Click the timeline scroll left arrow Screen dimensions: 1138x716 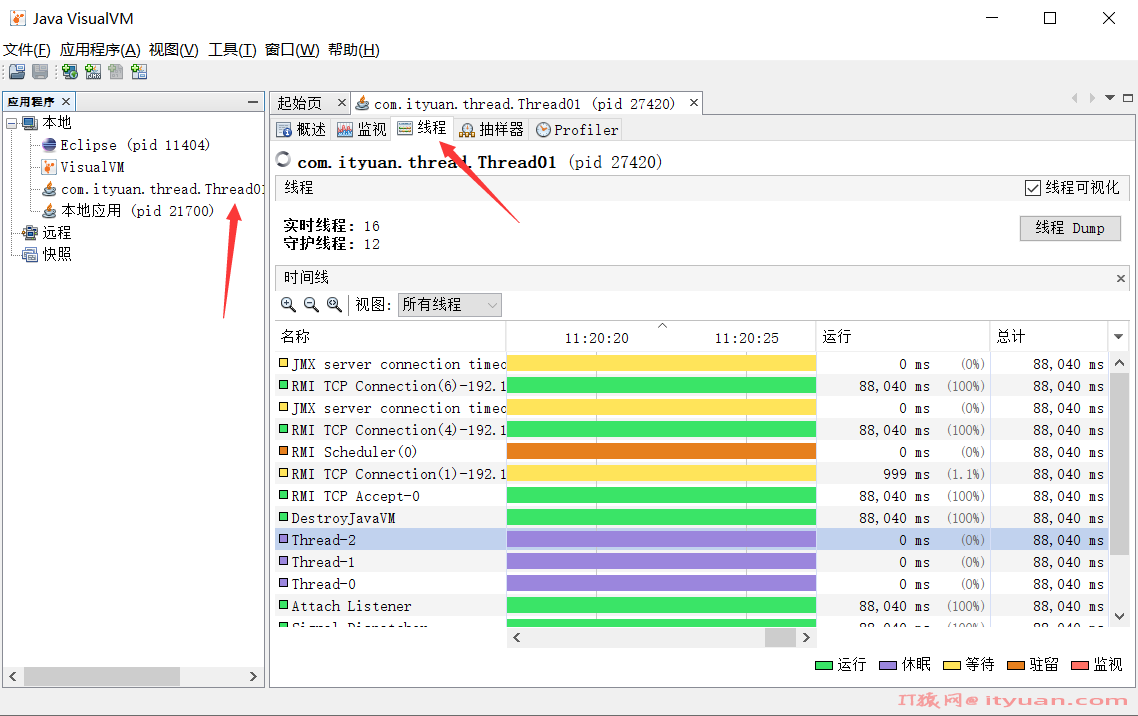(516, 638)
